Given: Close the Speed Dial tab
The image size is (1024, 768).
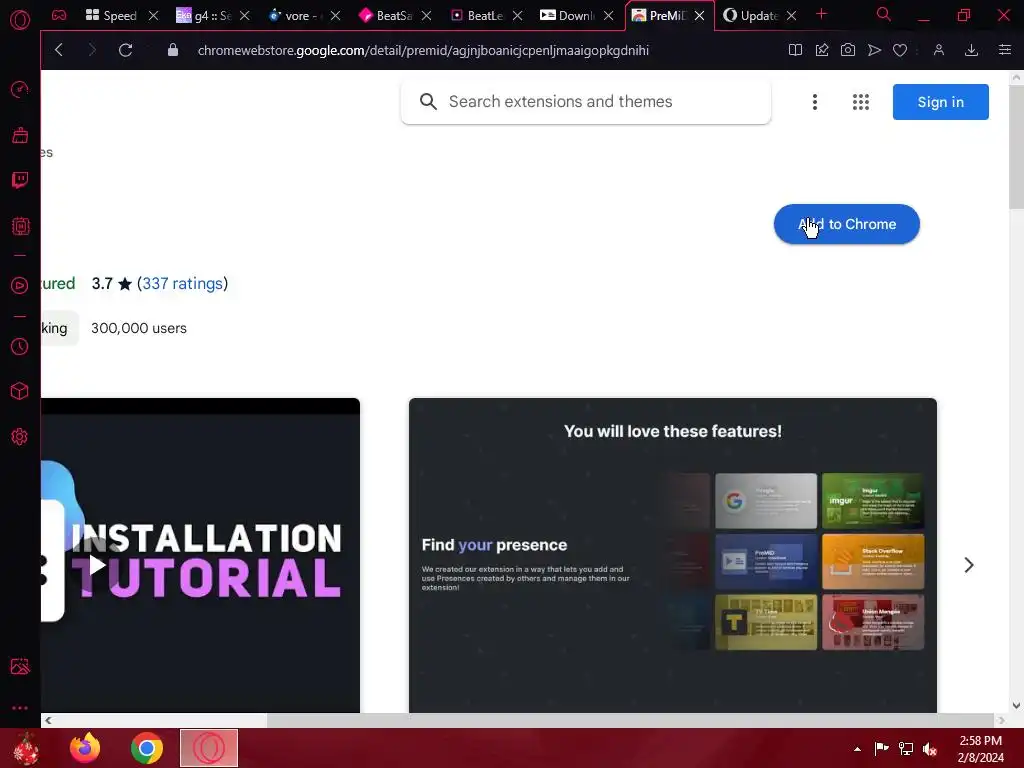Looking at the screenshot, I should [x=153, y=16].
